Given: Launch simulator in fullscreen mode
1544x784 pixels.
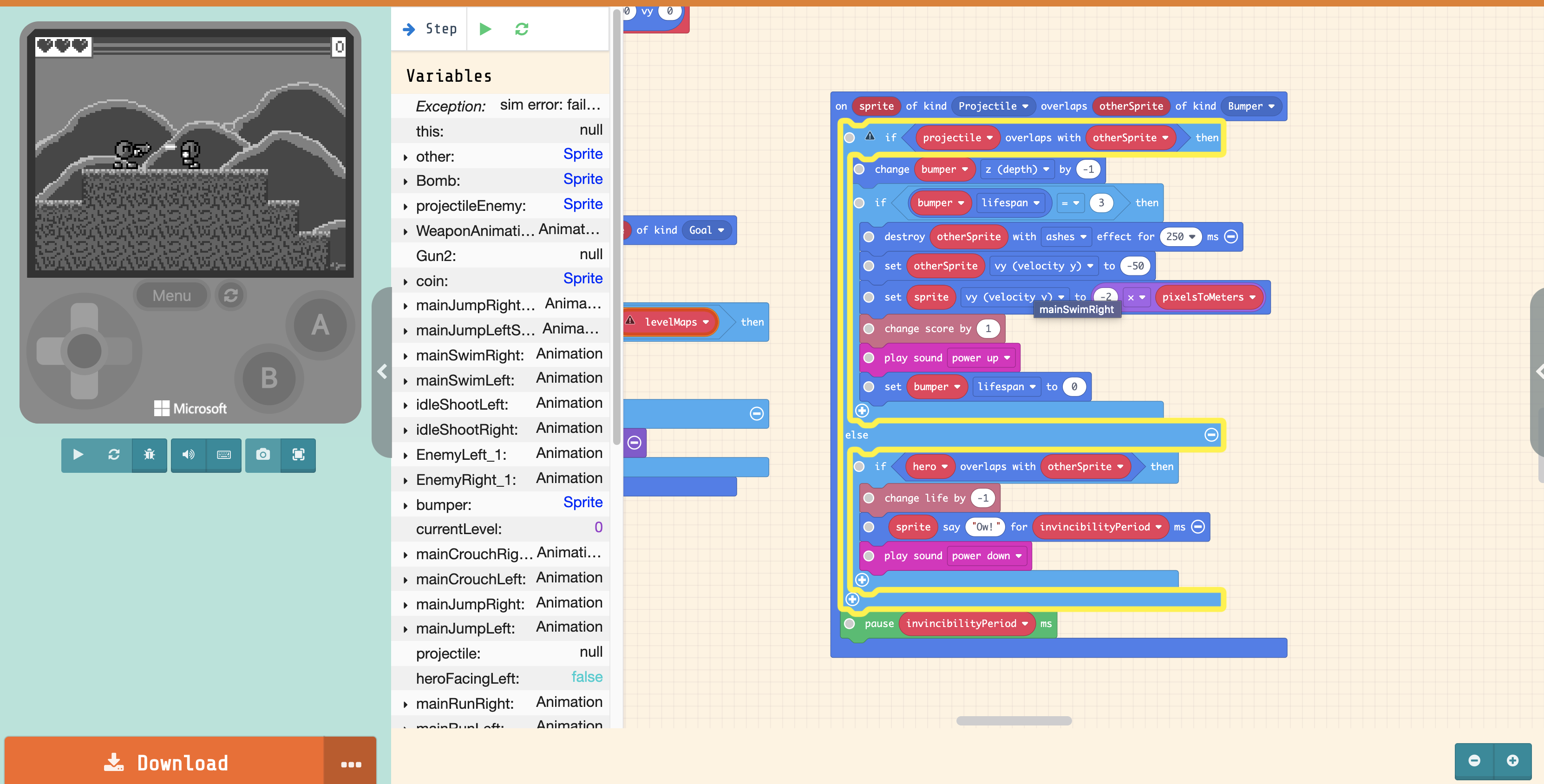Looking at the screenshot, I should click(x=298, y=455).
